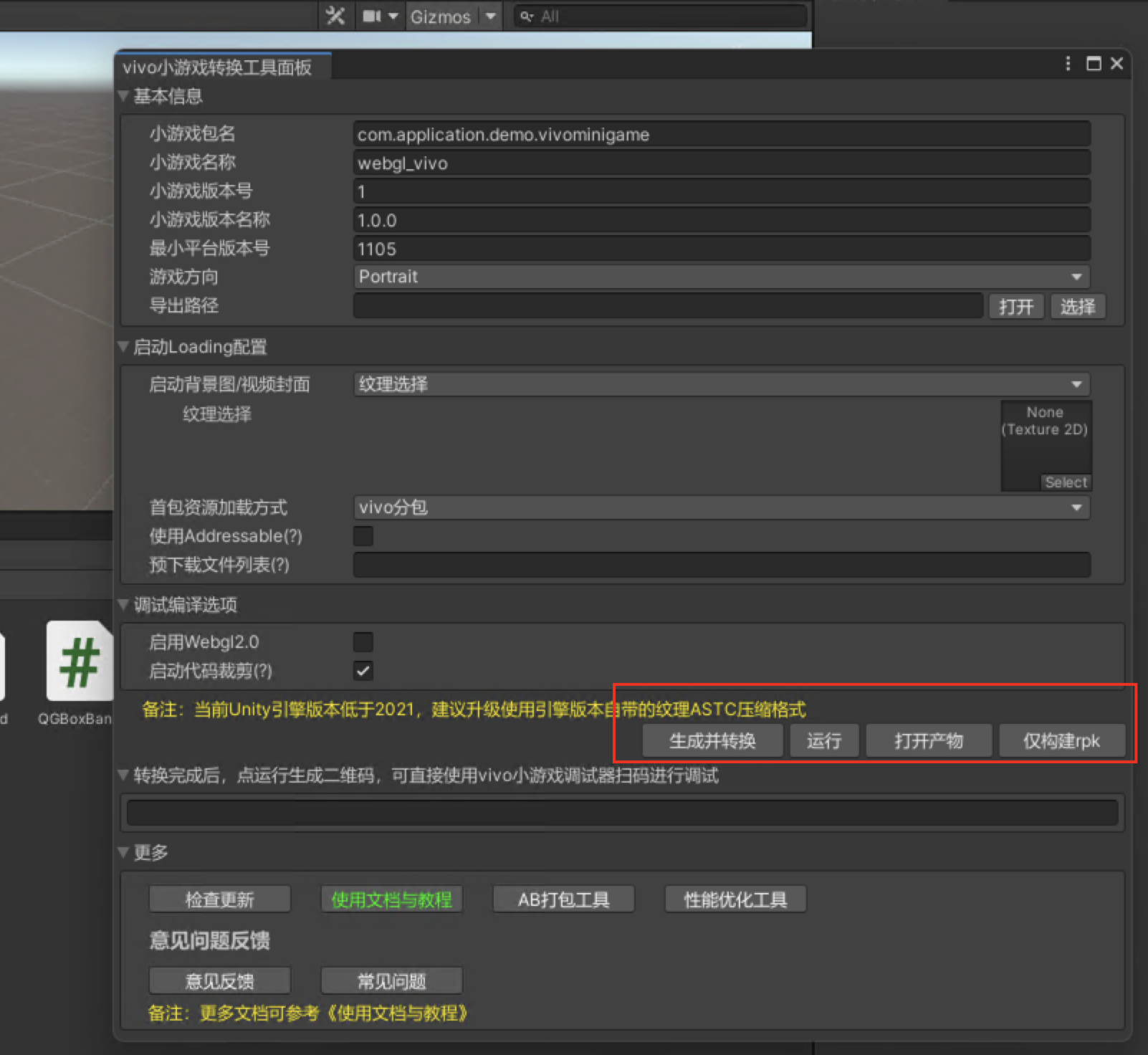Viewport: 1148px width, 1055px height.
Task: Enable the 使用Addressable checkbox
Action: click(x=363, y=536)
